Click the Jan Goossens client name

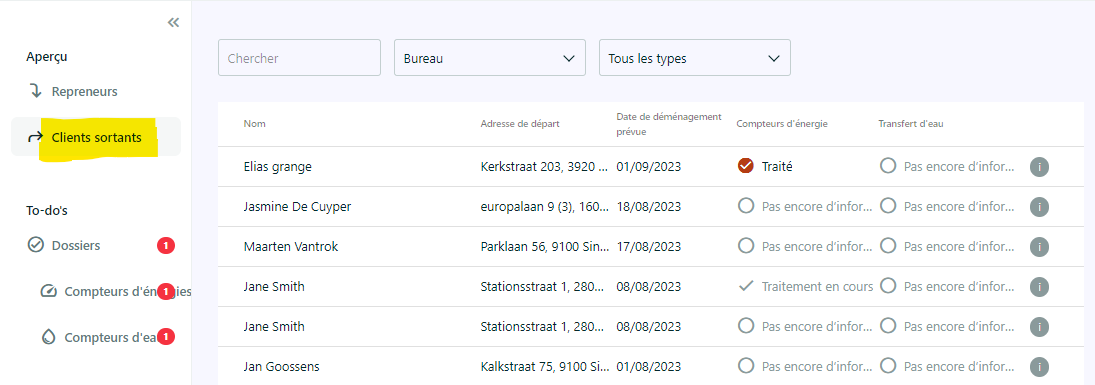[282, 366]
